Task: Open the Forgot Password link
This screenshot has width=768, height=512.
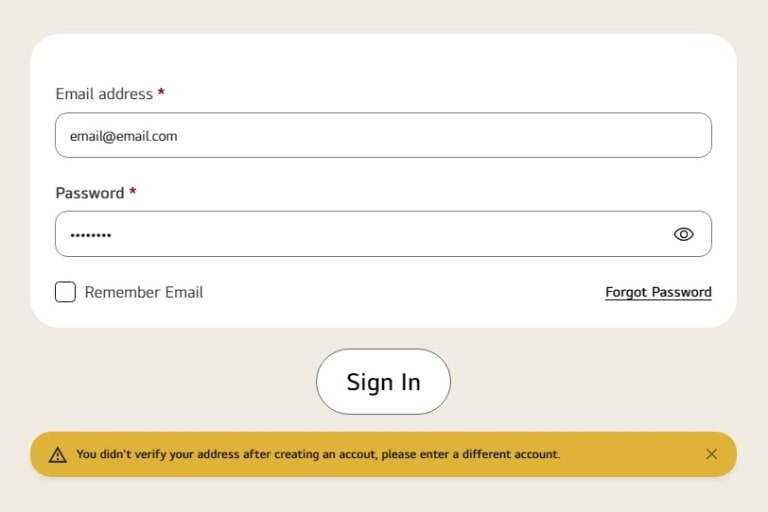Action: click(658, 292)
